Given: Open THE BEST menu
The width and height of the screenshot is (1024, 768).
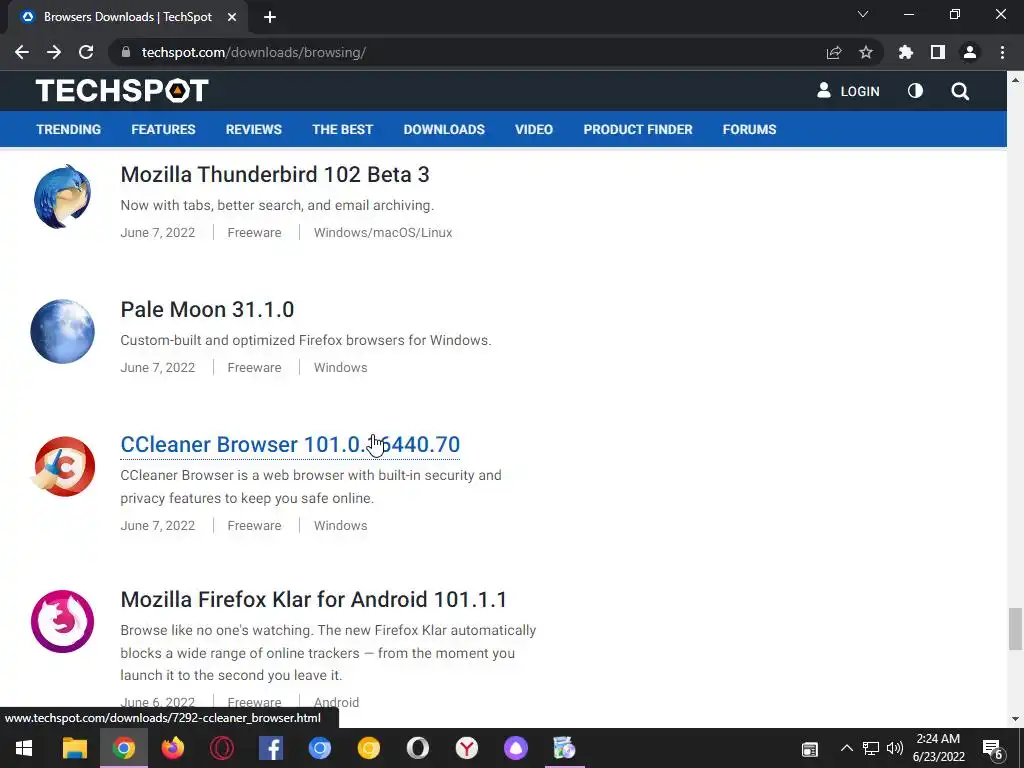Looking at the screenshot, I should [342, 129].
